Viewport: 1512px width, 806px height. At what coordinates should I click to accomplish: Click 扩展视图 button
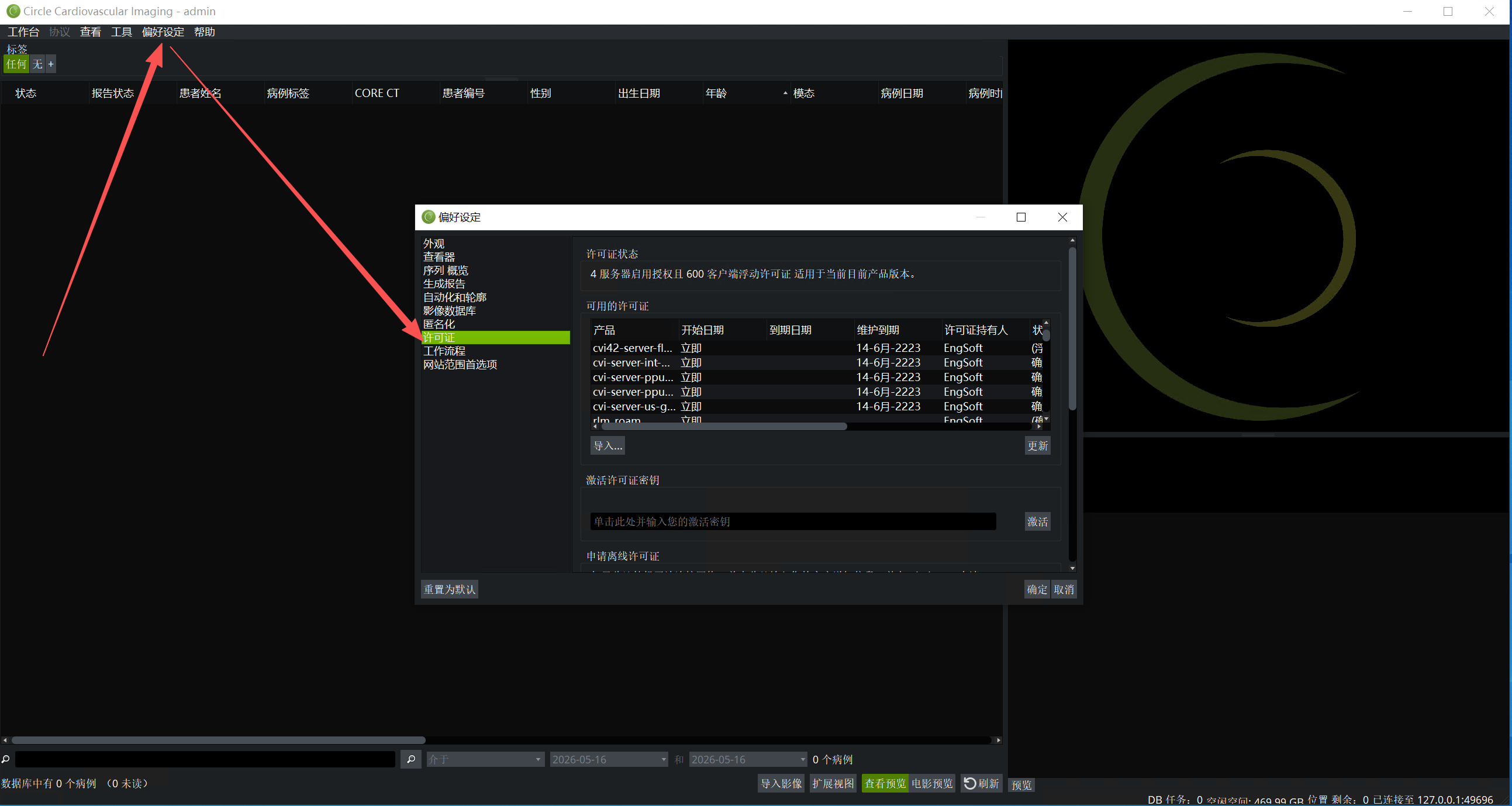click(833, 784)
